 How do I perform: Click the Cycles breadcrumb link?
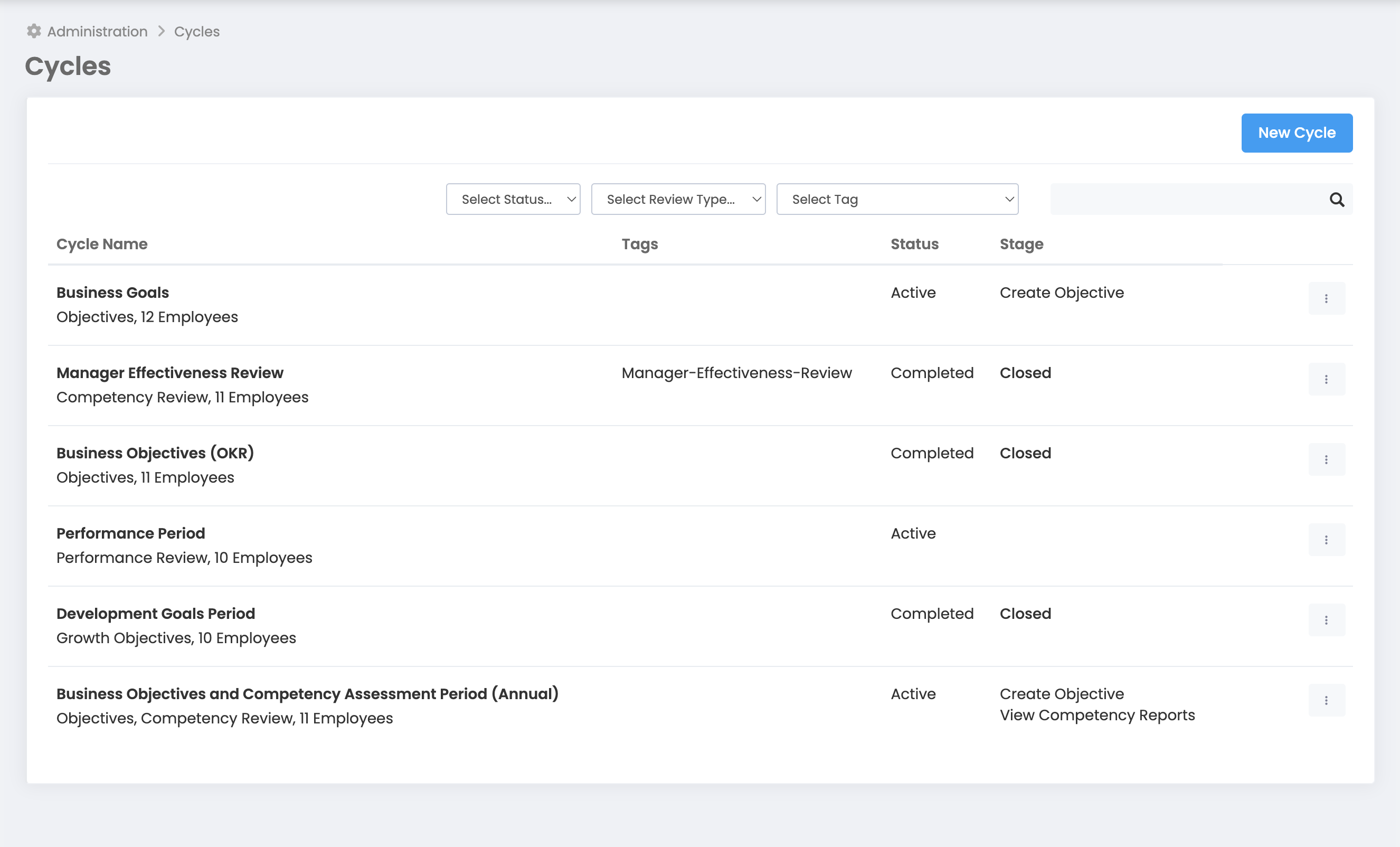coord(196,31)
